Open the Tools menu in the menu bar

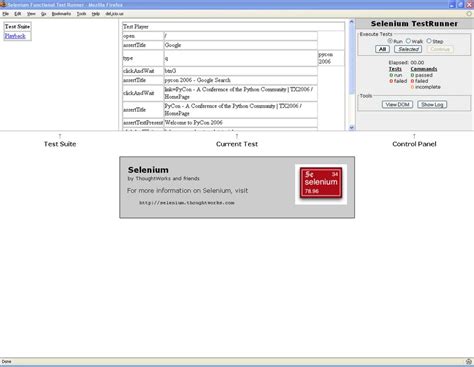(81, 14)
